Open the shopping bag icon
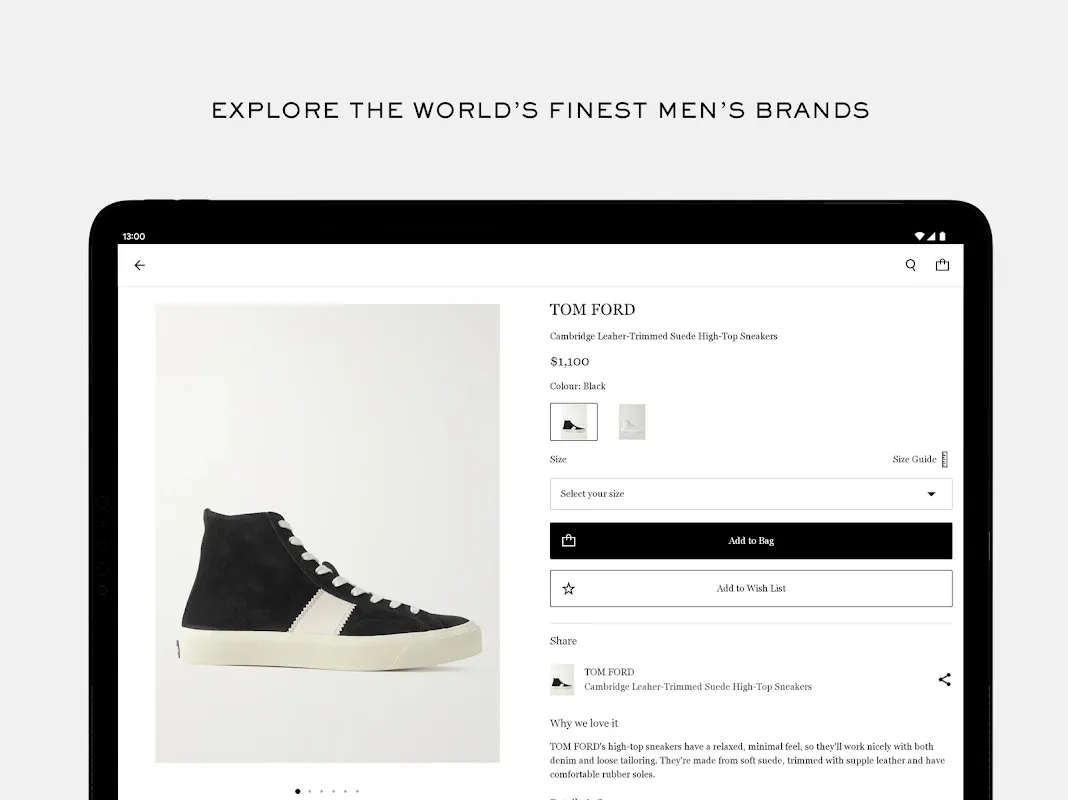The image size is (1068, 800). (942, 265)
